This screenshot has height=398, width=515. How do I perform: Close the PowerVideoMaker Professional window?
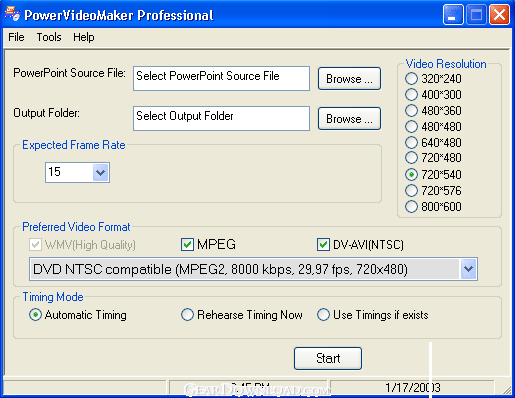(499, 15)
